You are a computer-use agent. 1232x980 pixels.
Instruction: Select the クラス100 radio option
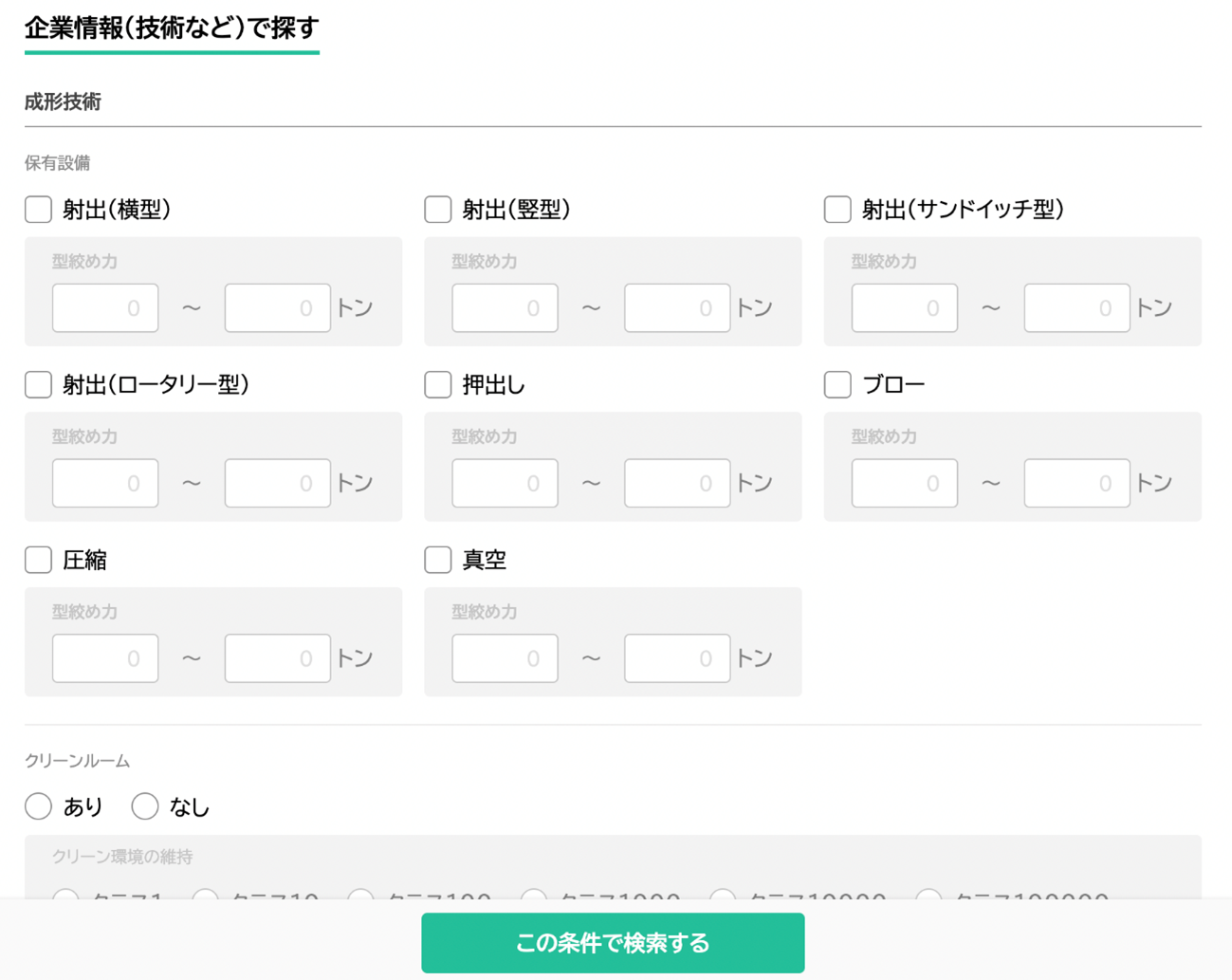(x=361, y=899)
